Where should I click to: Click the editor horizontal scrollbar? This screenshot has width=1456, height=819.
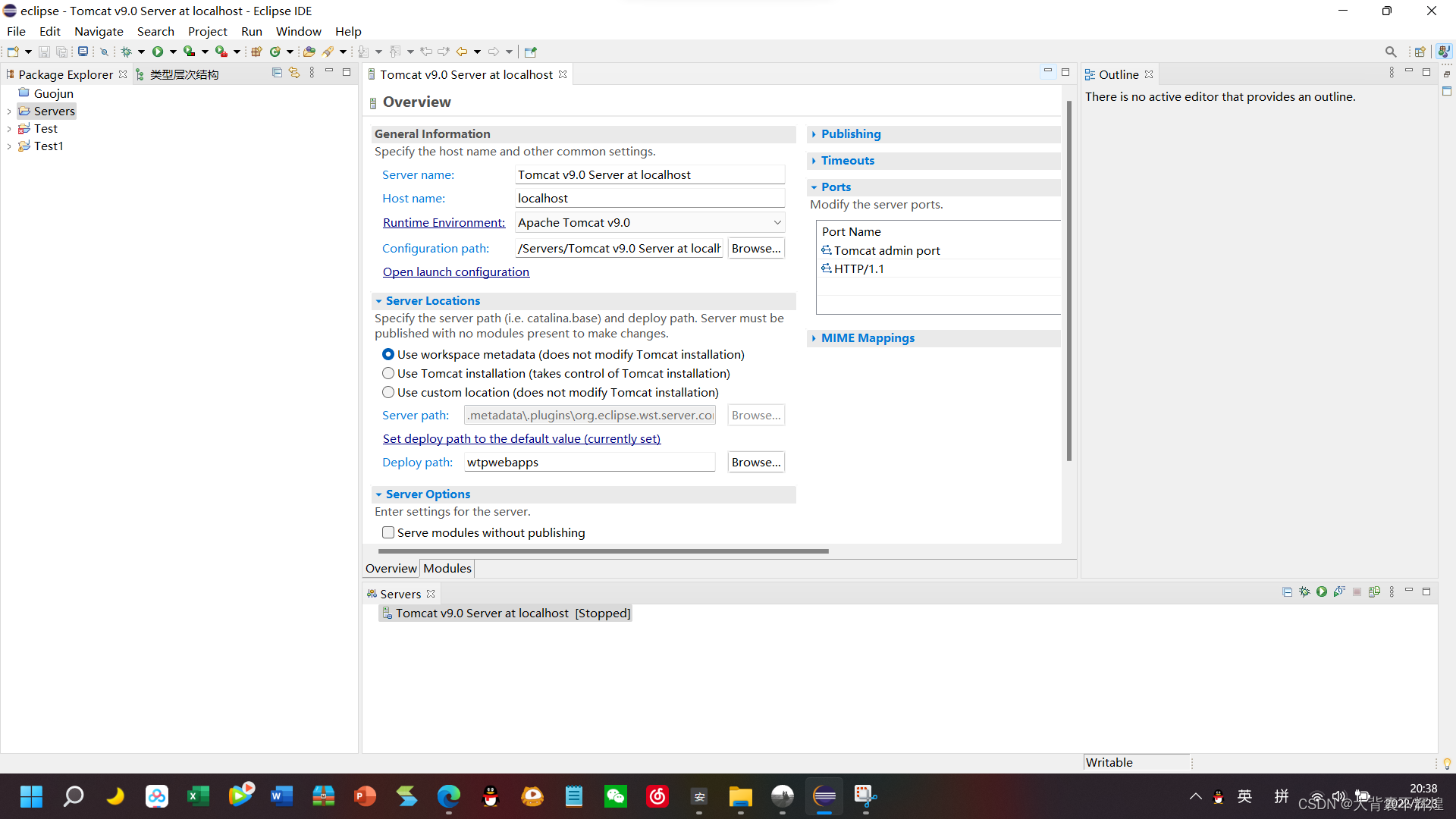[x=603, y=551]
